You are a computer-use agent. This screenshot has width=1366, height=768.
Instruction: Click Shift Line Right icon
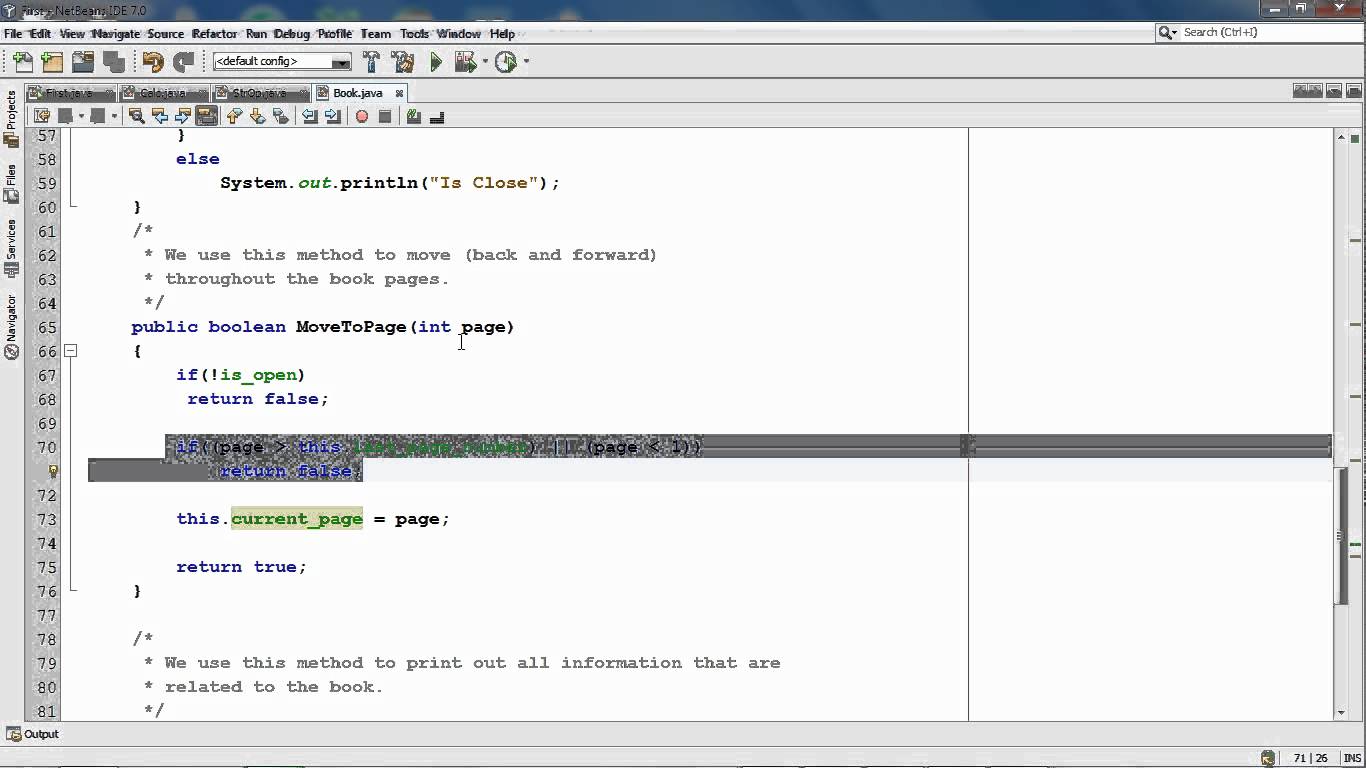pos(333,116)
